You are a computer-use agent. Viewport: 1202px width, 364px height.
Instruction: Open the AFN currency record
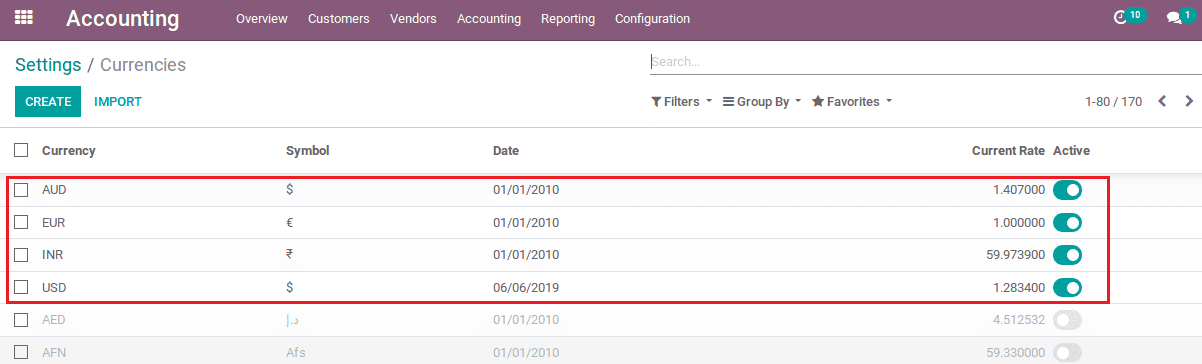(54, 352)
